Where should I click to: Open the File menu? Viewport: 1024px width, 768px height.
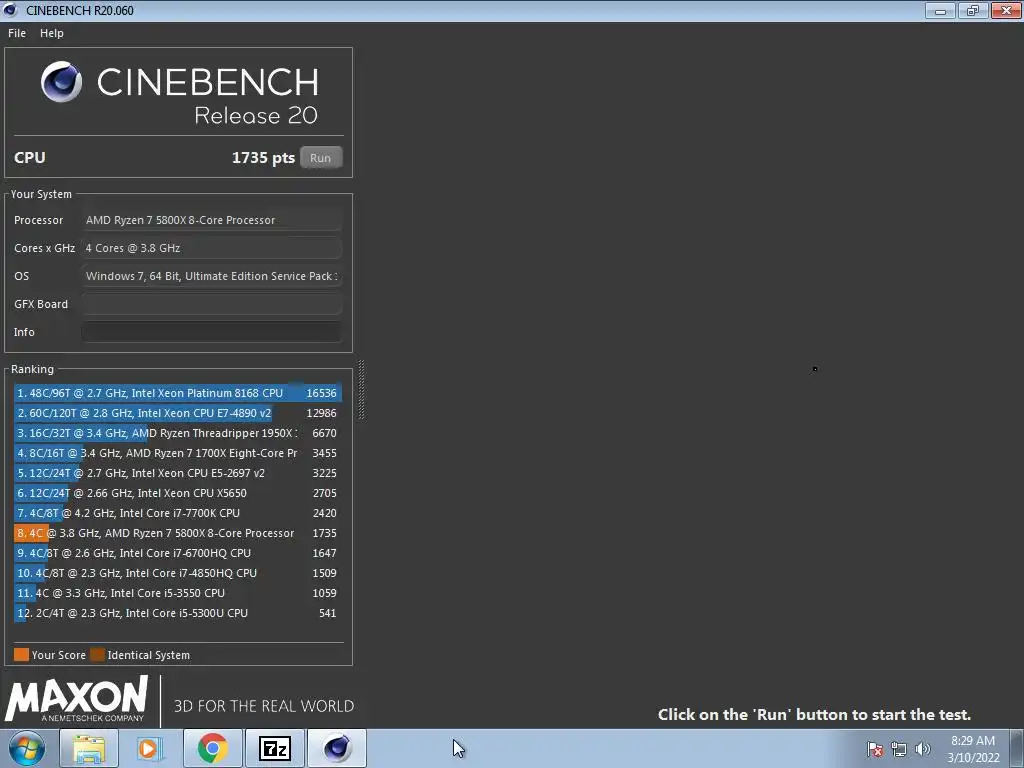pyautogui.click(x=17, y=33)
